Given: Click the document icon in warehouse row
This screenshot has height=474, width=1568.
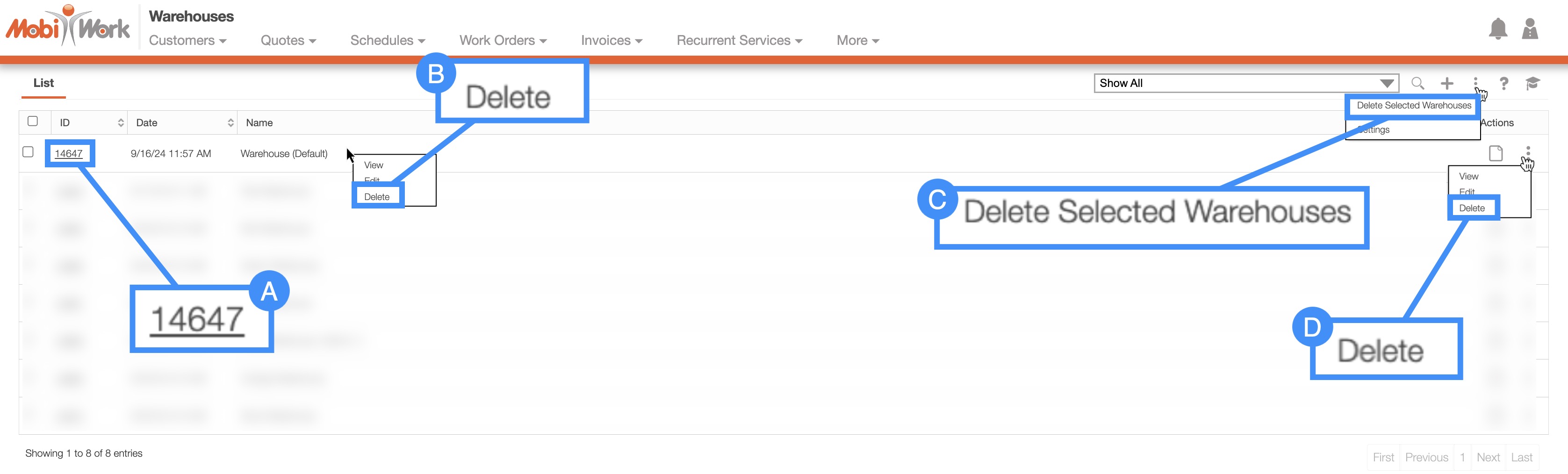Looking at the screenshot, I should [x=1496, y=153].
